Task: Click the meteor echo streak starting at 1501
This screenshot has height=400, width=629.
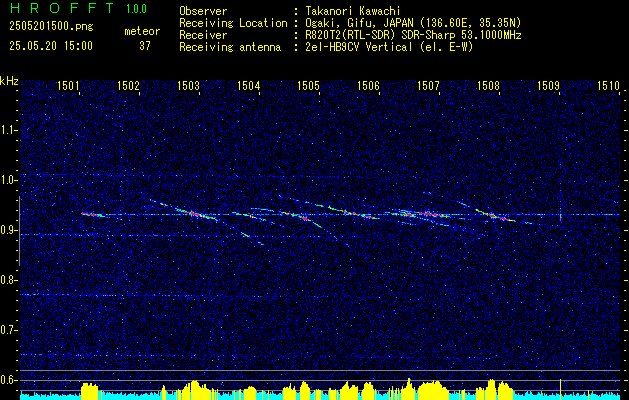Action: point(93,215)
